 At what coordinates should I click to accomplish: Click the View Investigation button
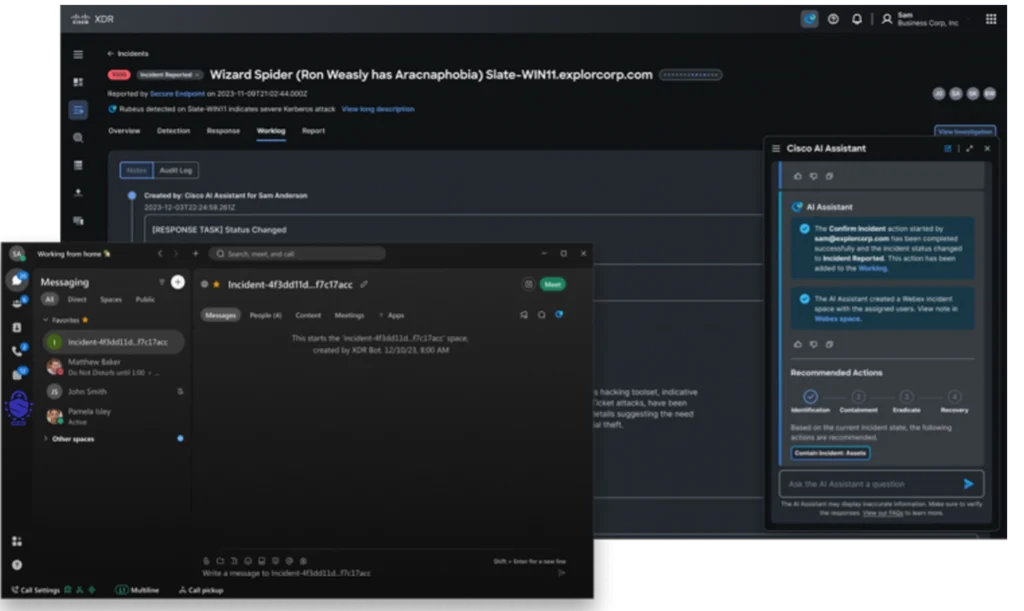coord(965,131)
